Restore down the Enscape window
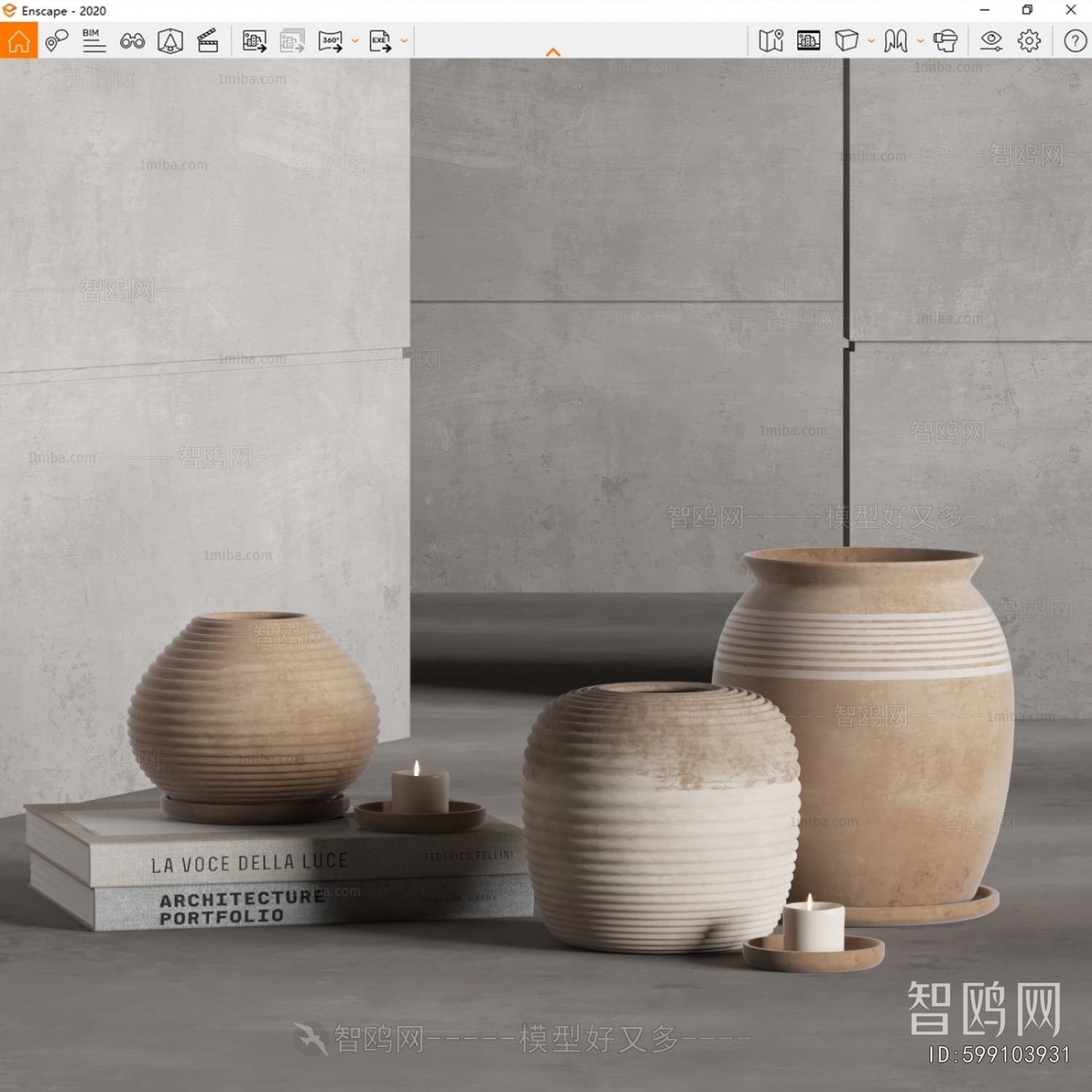This screenshot has width=1092, height=1092. point(1027,10)
